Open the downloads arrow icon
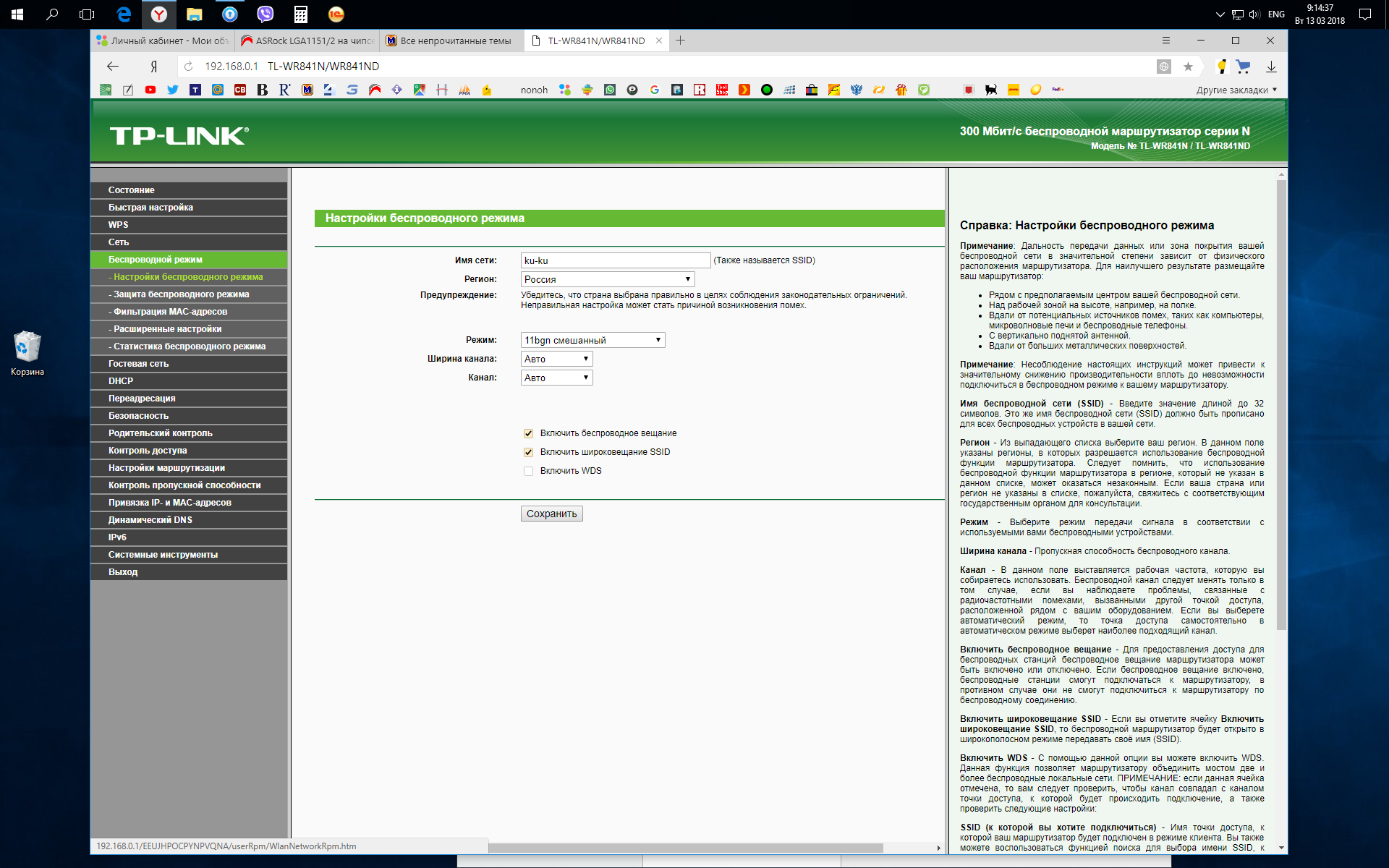1389x868 pixels. [1271, 67]
